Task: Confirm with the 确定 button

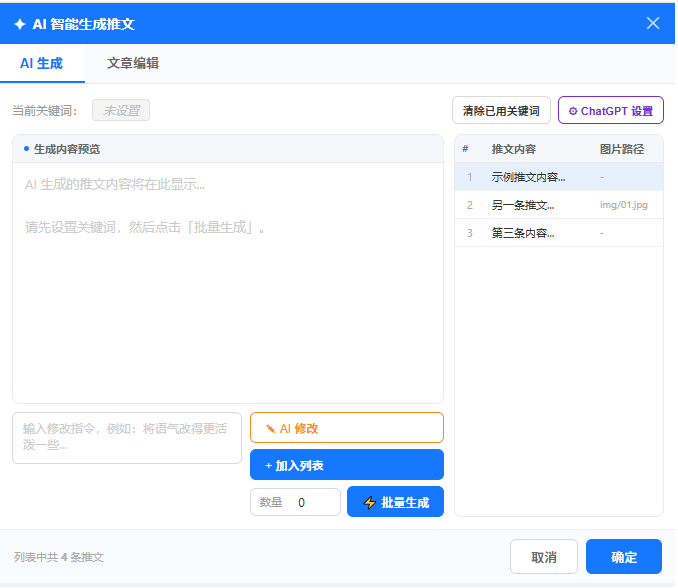Action: 624,557
